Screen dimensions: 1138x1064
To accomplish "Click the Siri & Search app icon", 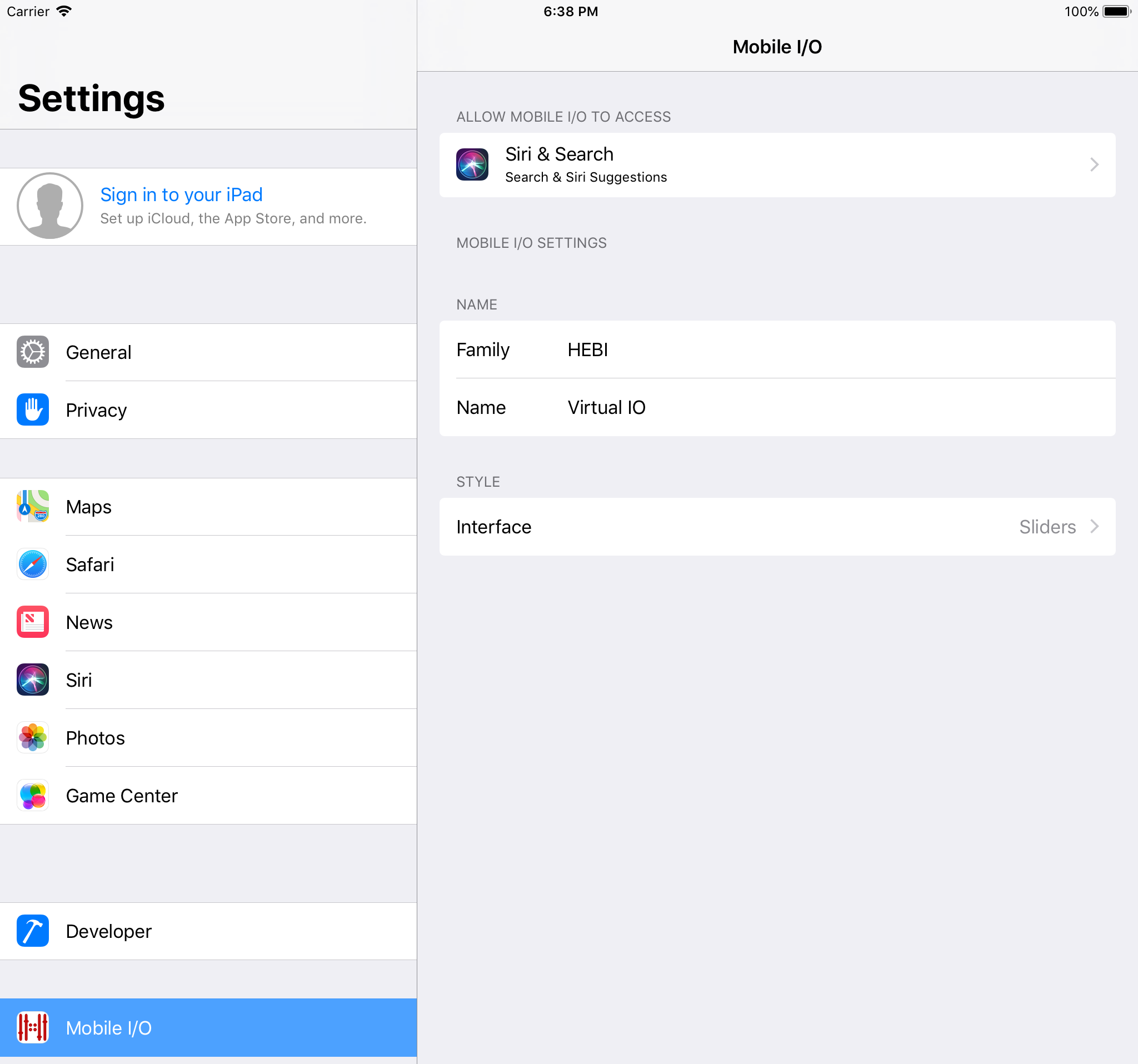I will tap(472, 164).
